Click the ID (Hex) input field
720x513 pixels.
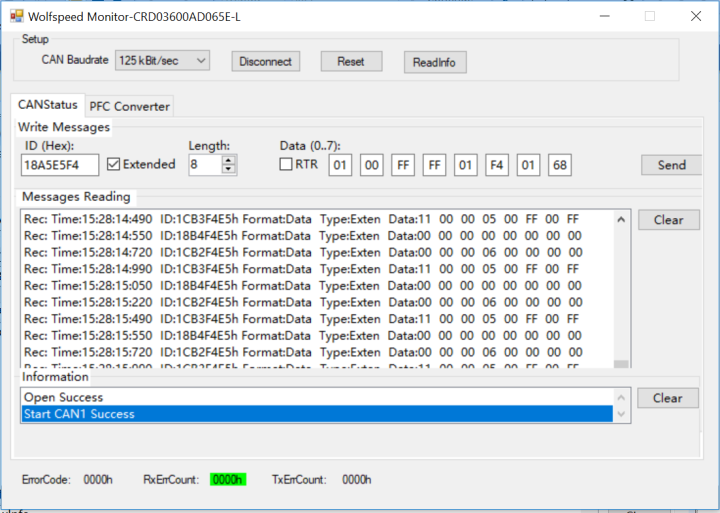tap(60, 165)
